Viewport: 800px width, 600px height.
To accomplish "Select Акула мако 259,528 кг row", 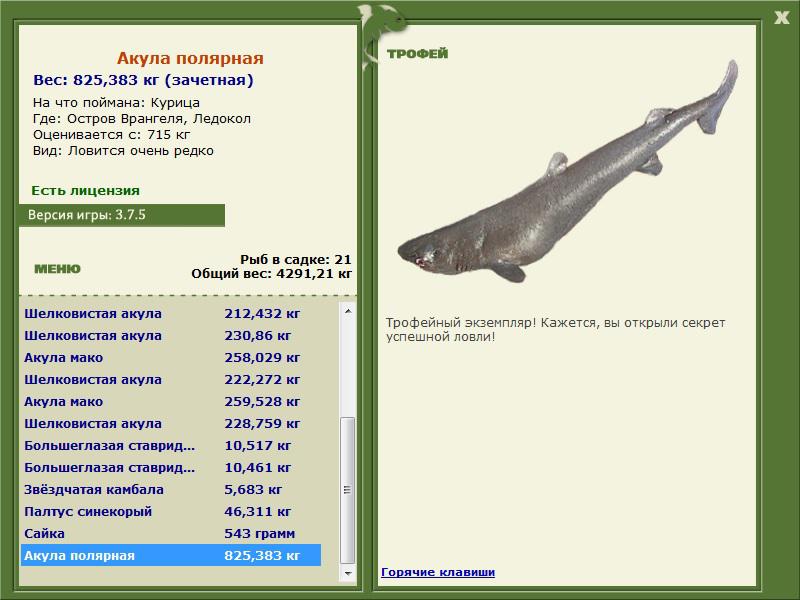I will click(x=171, y=402).
